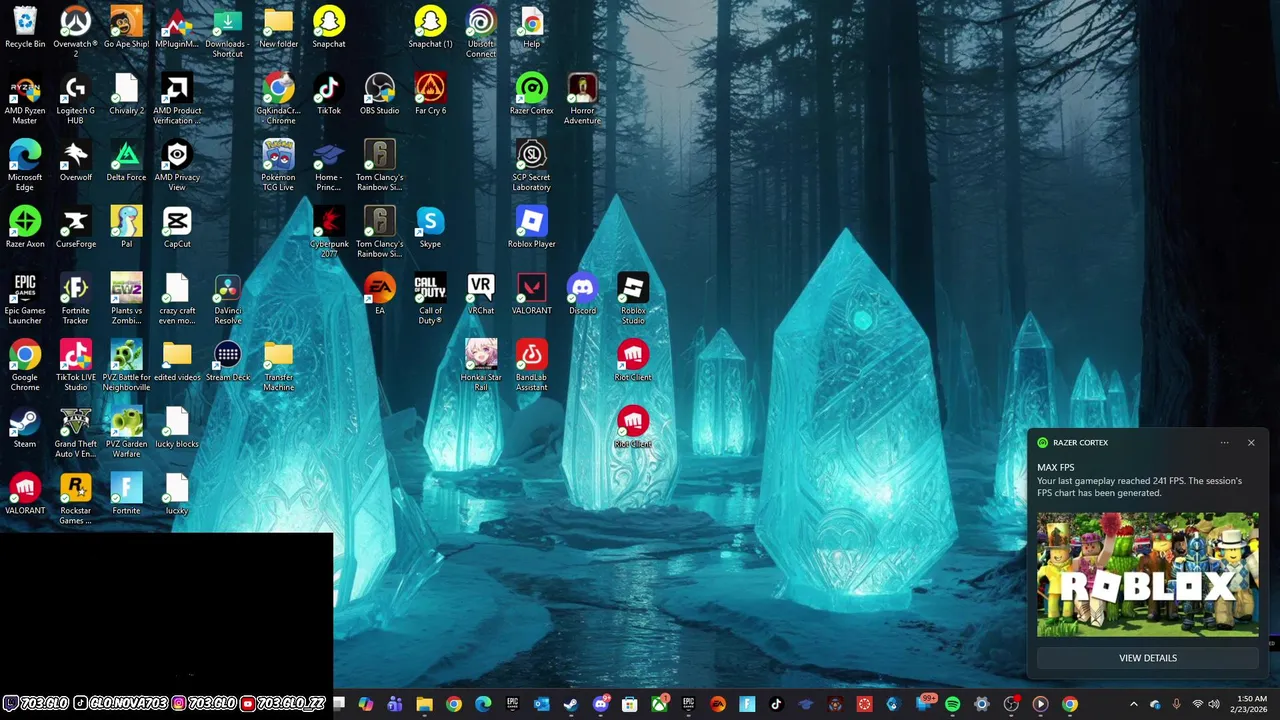This screenshot has width=1280, height=720.
Task: Open the TikTok desktop shortcut
Action: tap(329, 94)
